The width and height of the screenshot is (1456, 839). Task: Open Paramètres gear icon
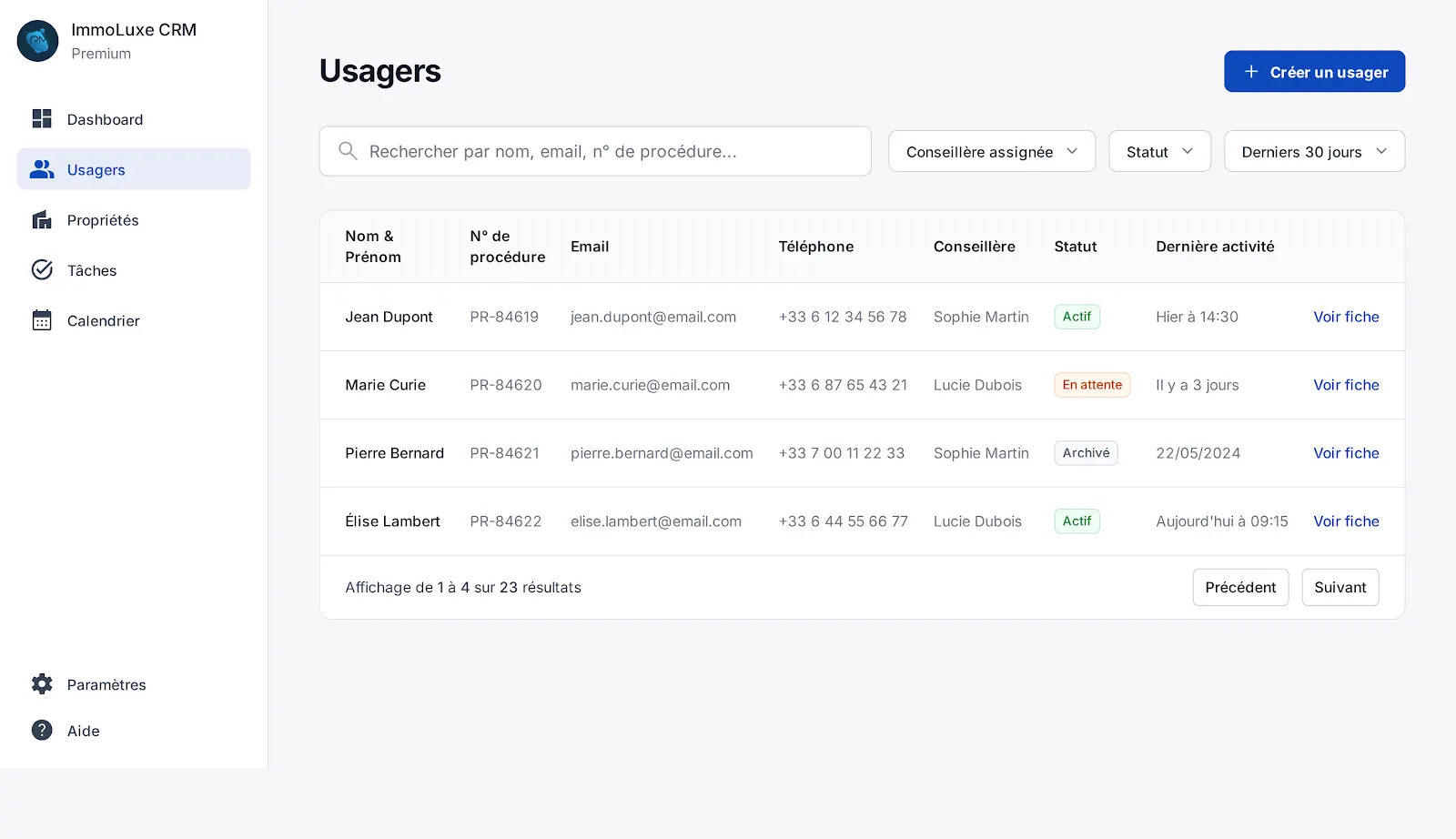point(42,684)
